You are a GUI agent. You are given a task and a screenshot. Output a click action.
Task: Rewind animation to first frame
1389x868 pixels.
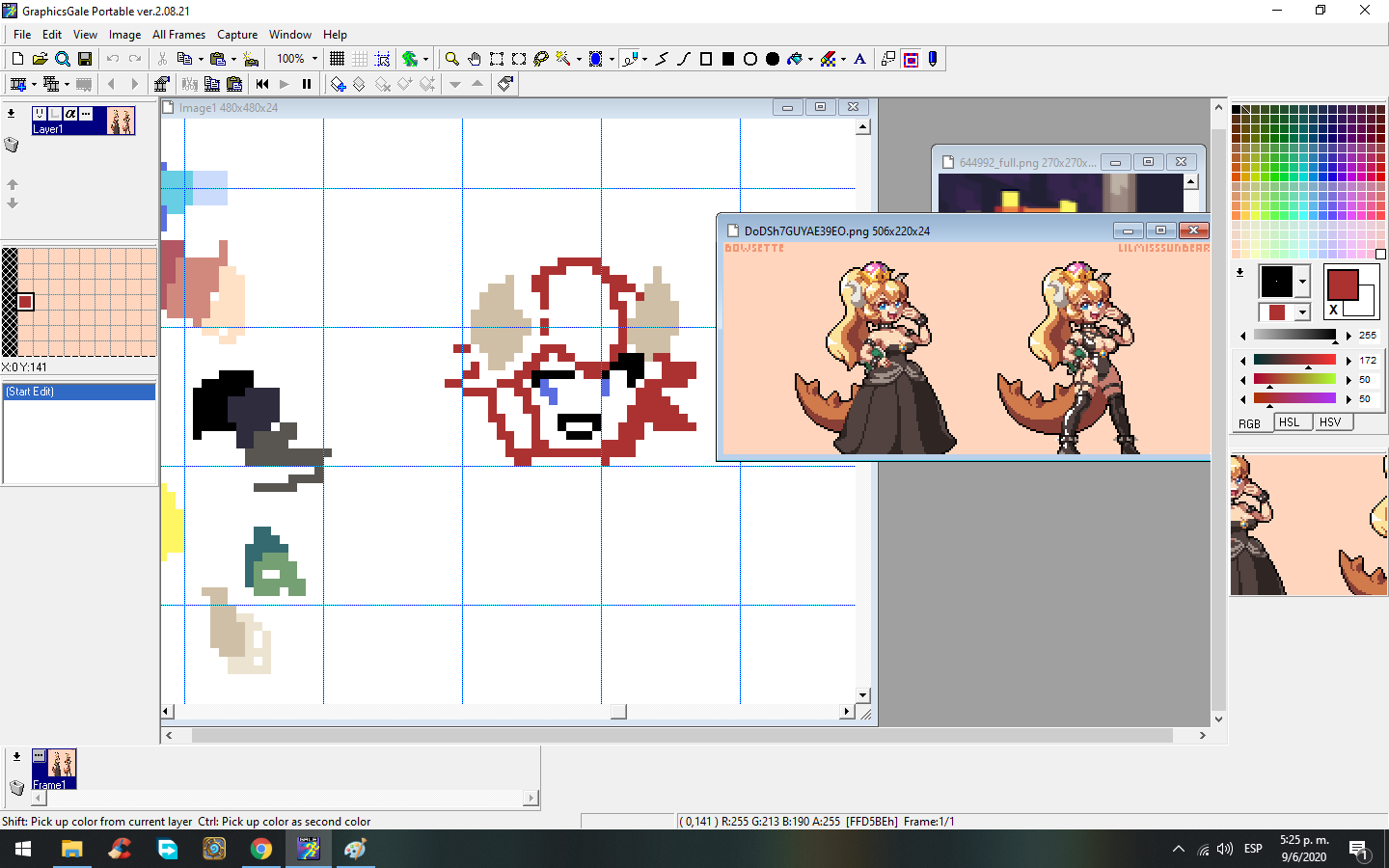pos(261,84)
